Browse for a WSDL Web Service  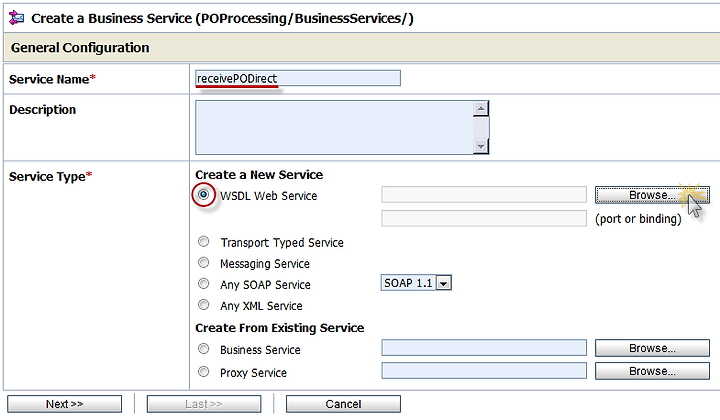click(x=652, y=195)
